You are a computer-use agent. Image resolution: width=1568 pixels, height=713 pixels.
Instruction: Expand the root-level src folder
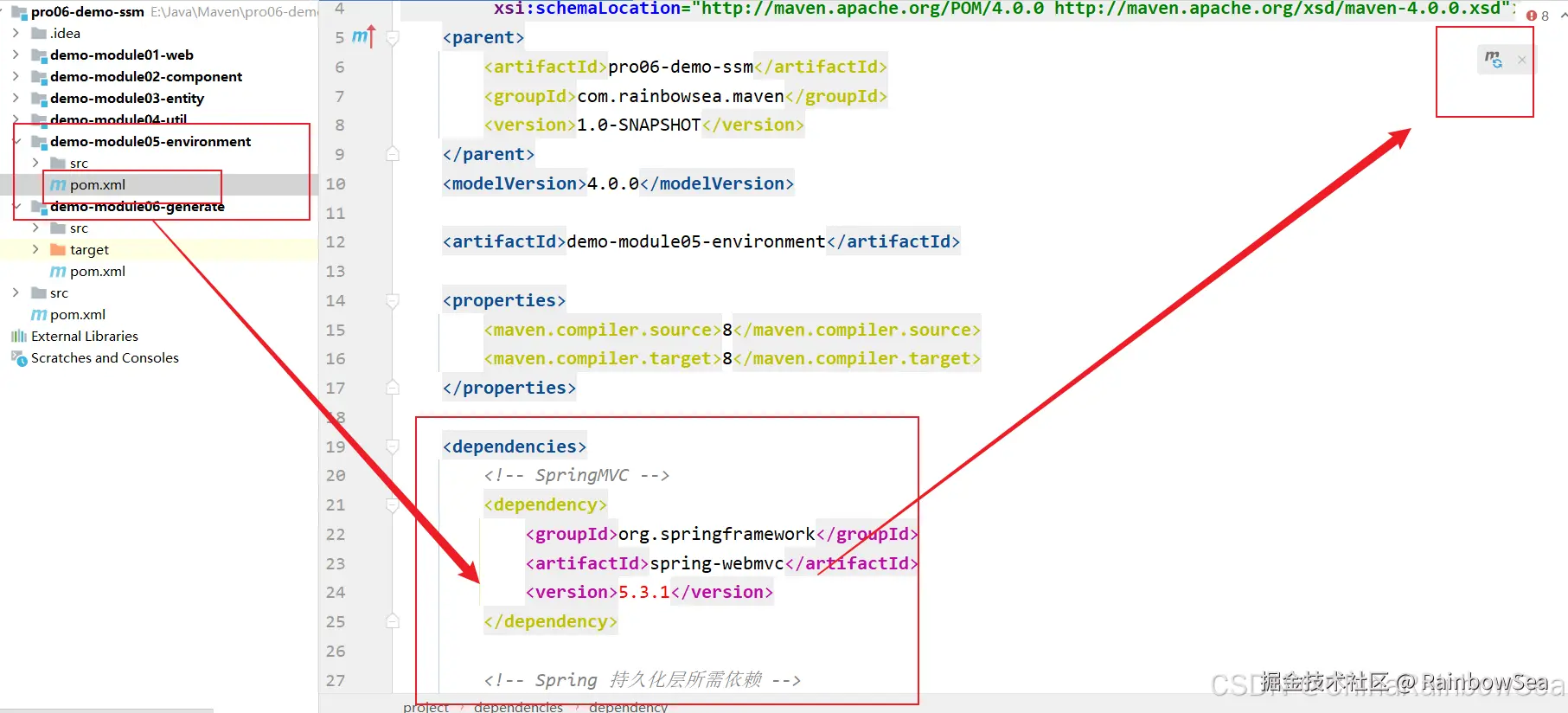[16, 292]
